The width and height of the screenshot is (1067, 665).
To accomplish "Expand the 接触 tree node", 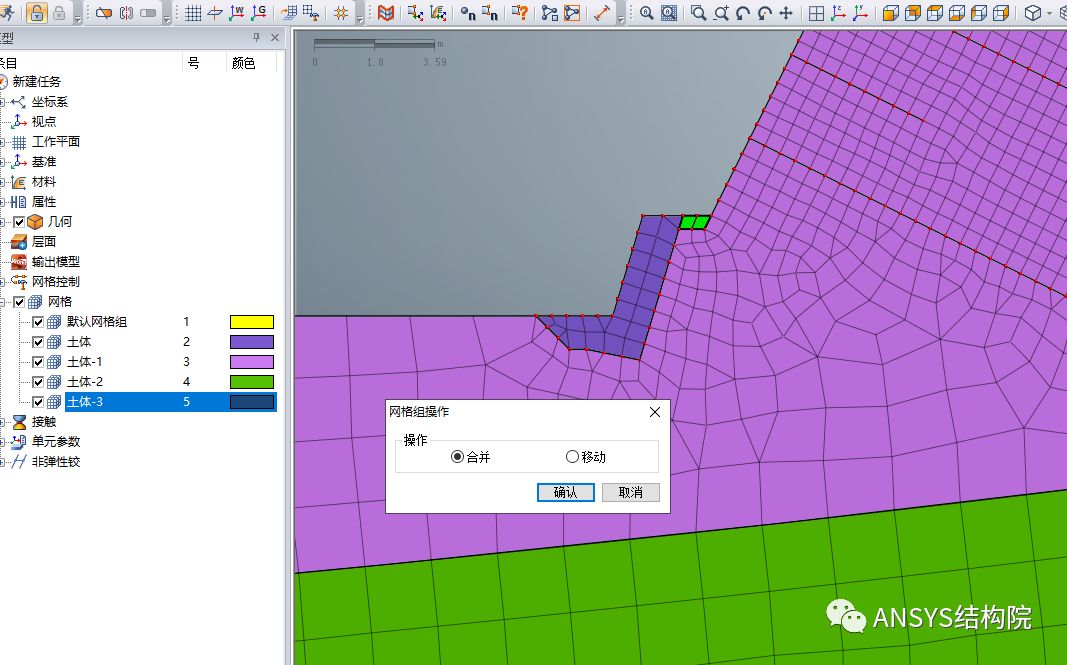I will click(3, 422).
